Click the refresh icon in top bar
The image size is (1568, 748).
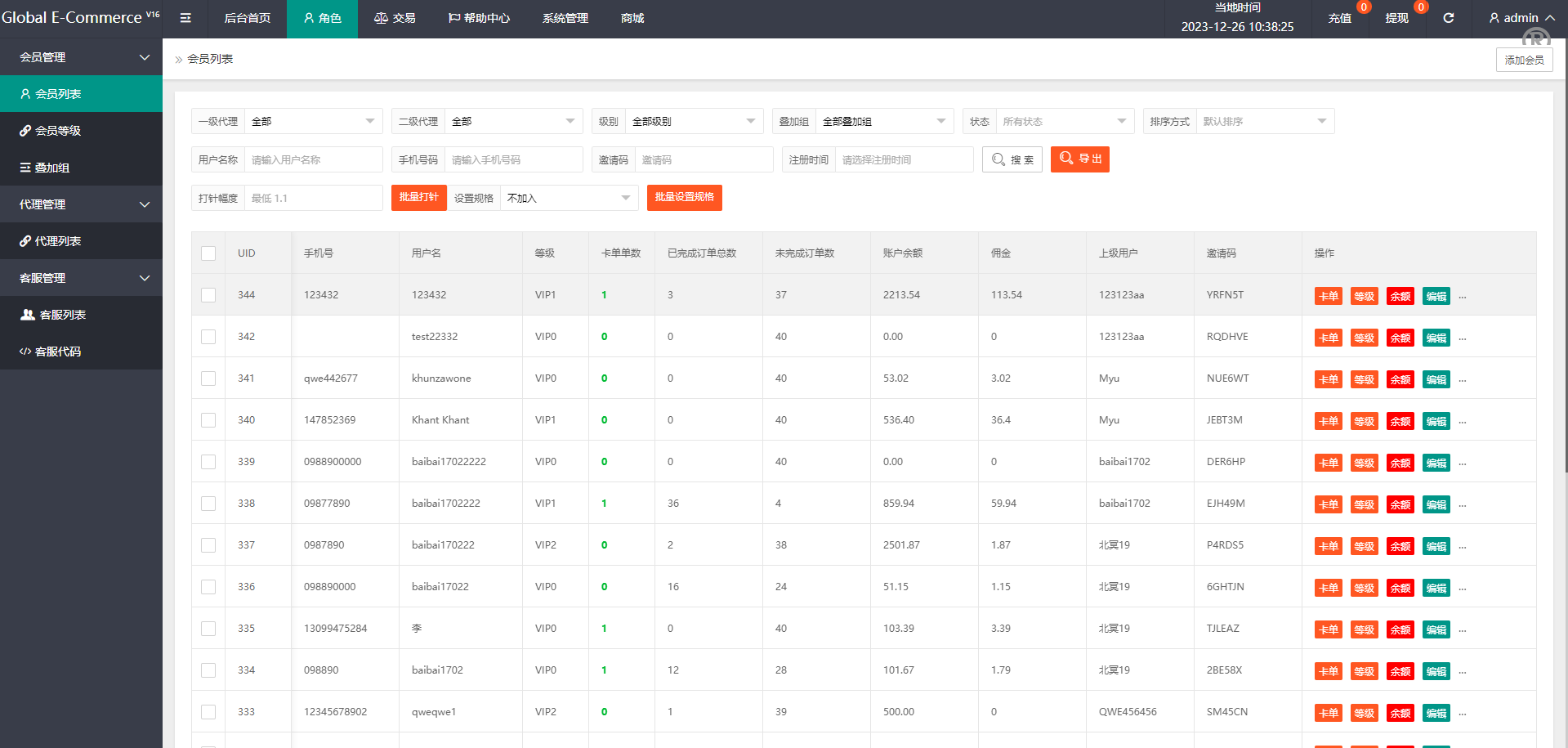[x=1448, y=18]
